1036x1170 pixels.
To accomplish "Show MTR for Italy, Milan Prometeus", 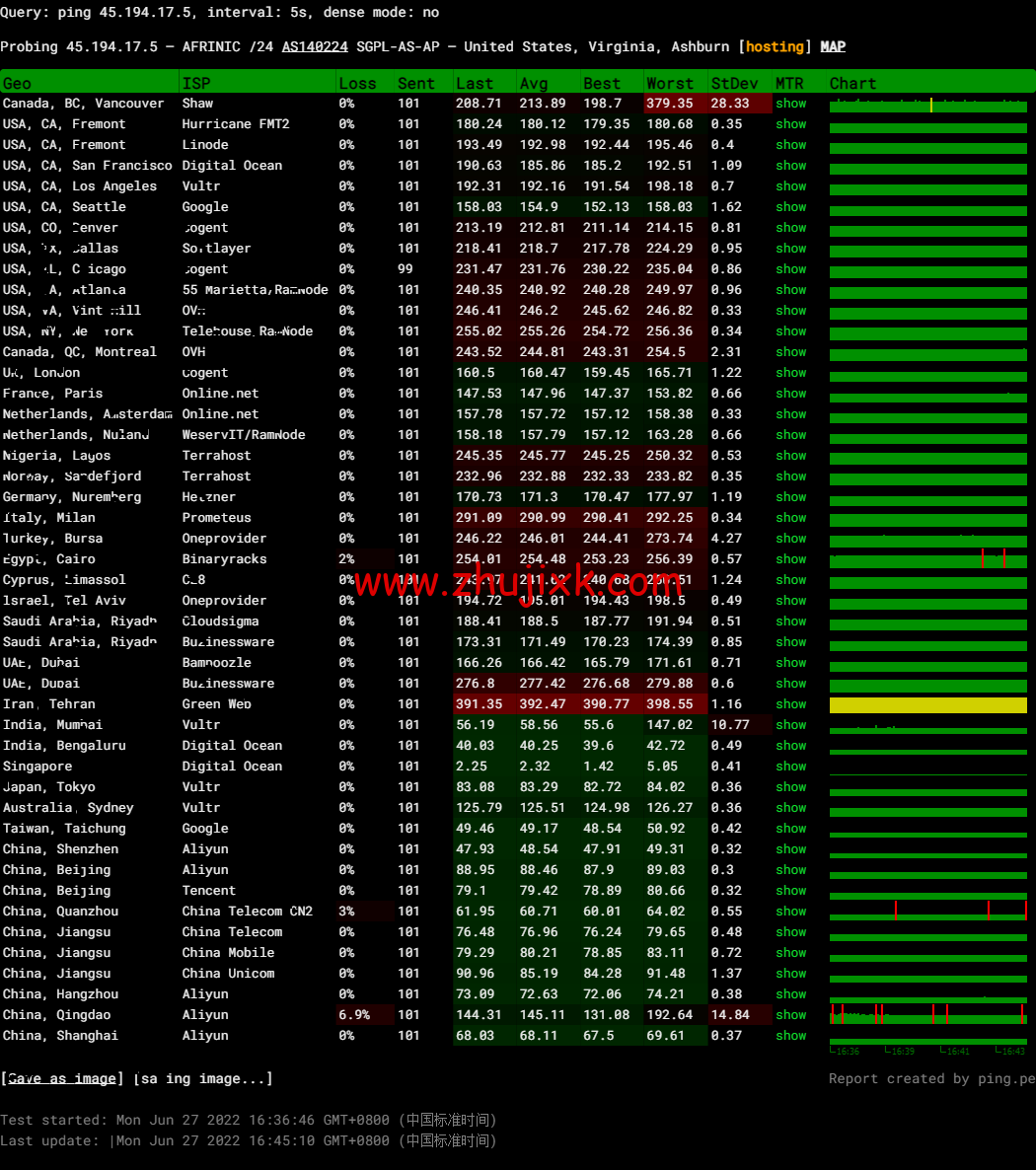I will point(790,518).
